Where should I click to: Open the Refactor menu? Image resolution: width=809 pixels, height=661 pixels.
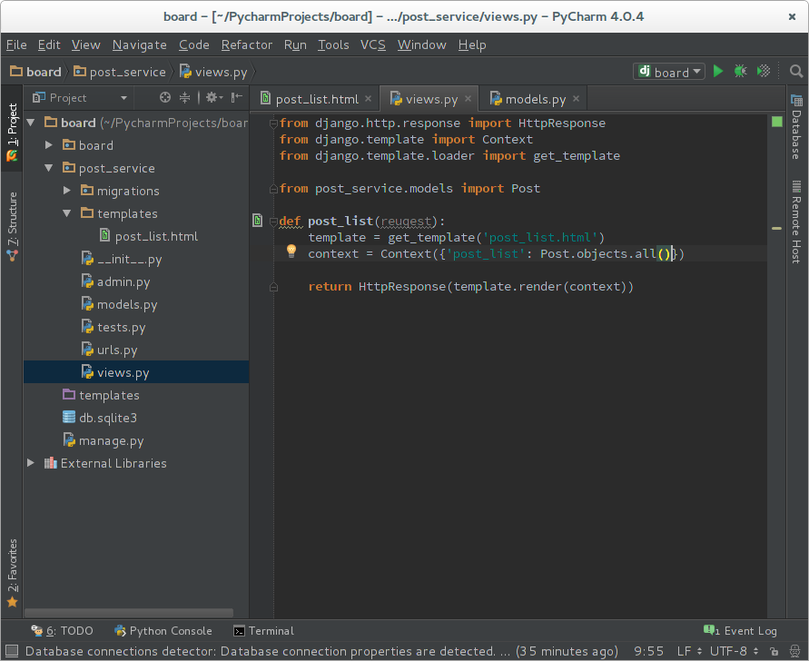click(247, 45)
